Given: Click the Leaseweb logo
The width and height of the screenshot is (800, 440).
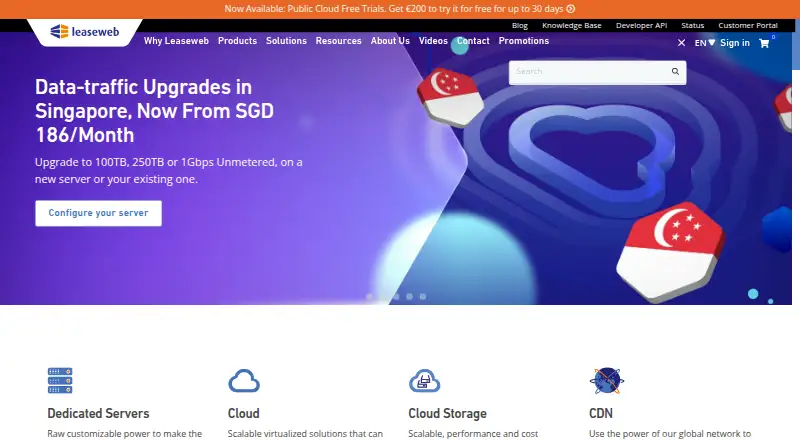Looking at the screenshot, I should point(85,32).
